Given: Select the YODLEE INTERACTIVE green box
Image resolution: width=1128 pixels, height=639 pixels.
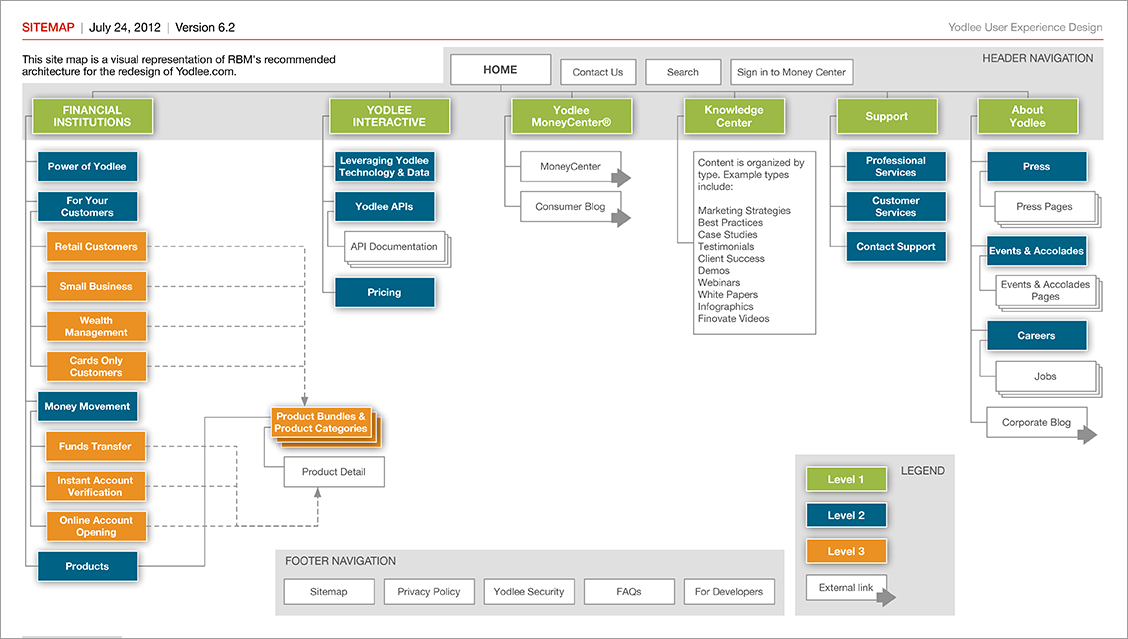Looking at the screenshot, I should pos(389,116).
